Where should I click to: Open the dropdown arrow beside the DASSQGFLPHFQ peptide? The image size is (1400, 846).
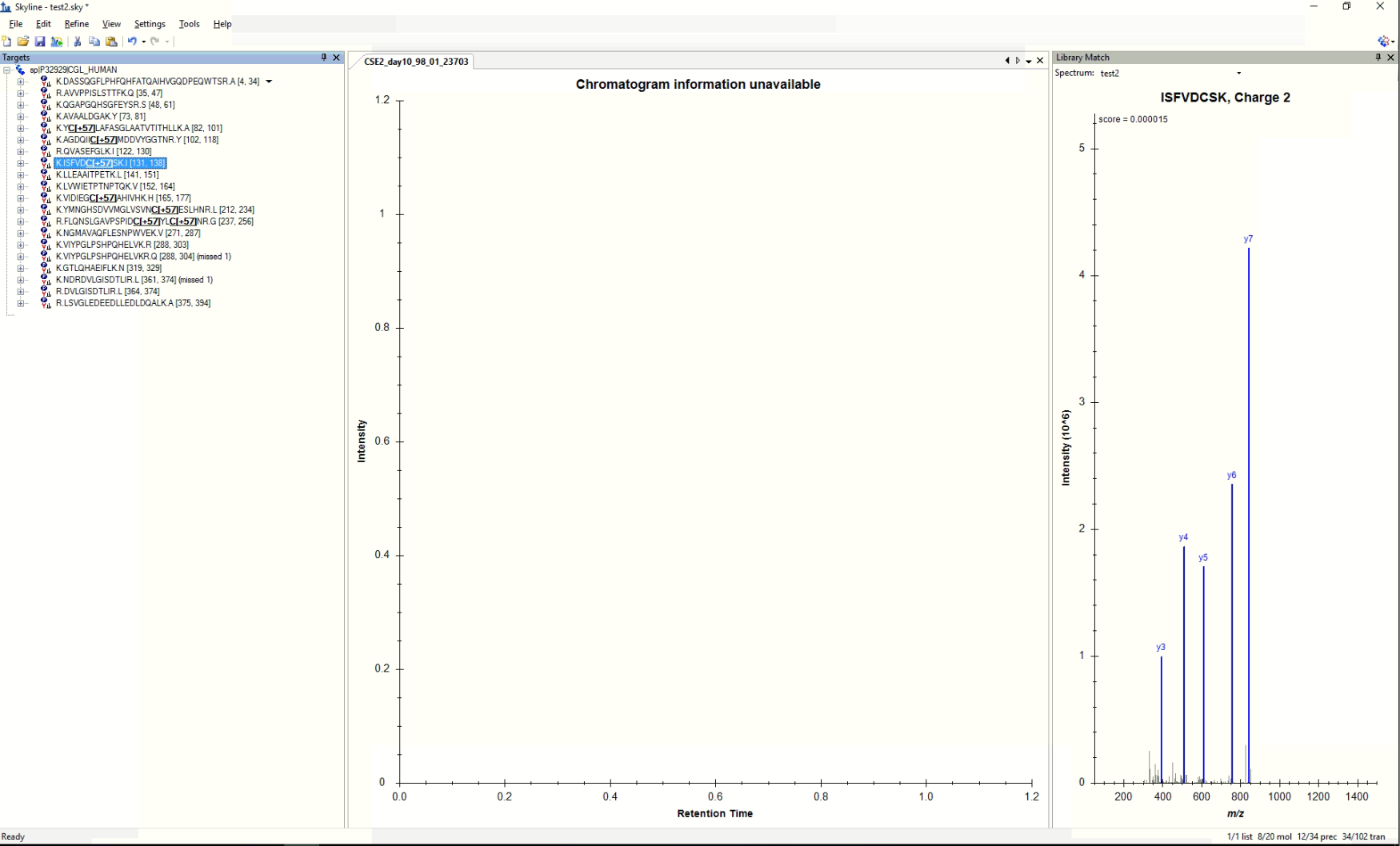point(269,82)
